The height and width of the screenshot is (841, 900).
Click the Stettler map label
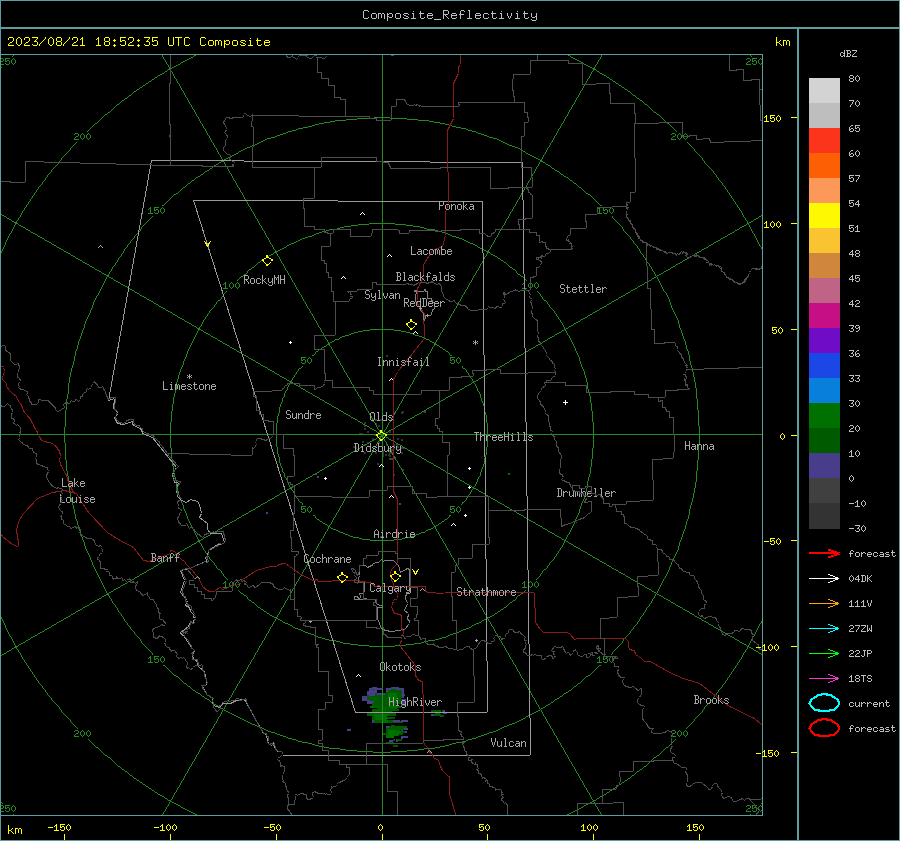[x=583, y=289]
